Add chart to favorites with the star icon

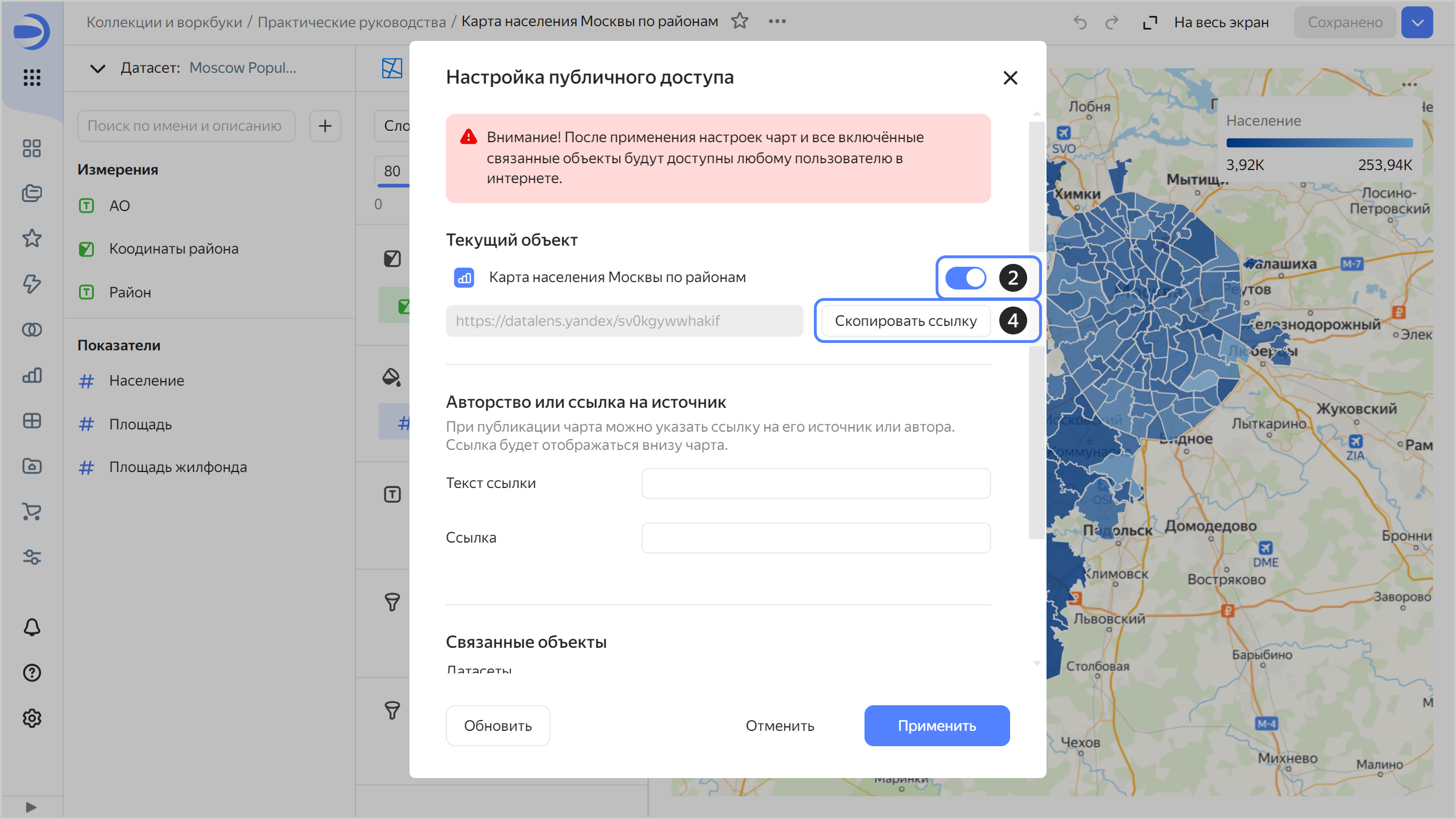click(x=739, y=22)
